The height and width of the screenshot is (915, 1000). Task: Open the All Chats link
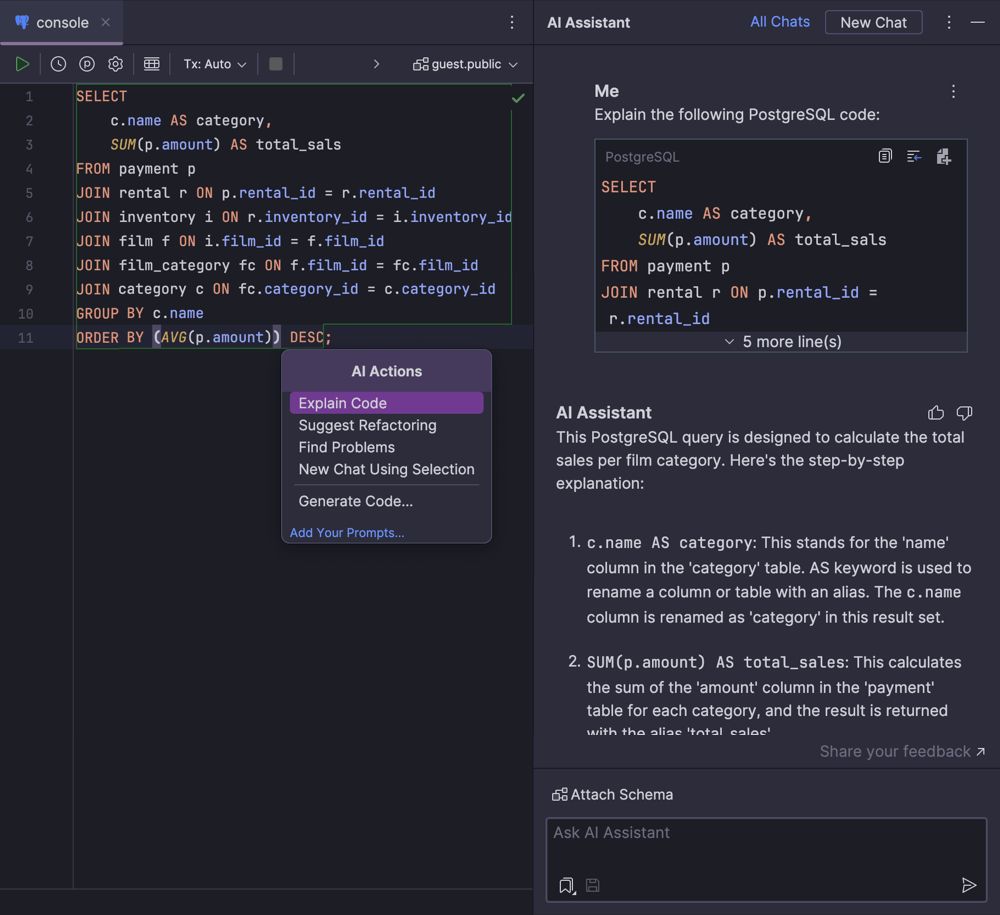click(x=780, y=22)
